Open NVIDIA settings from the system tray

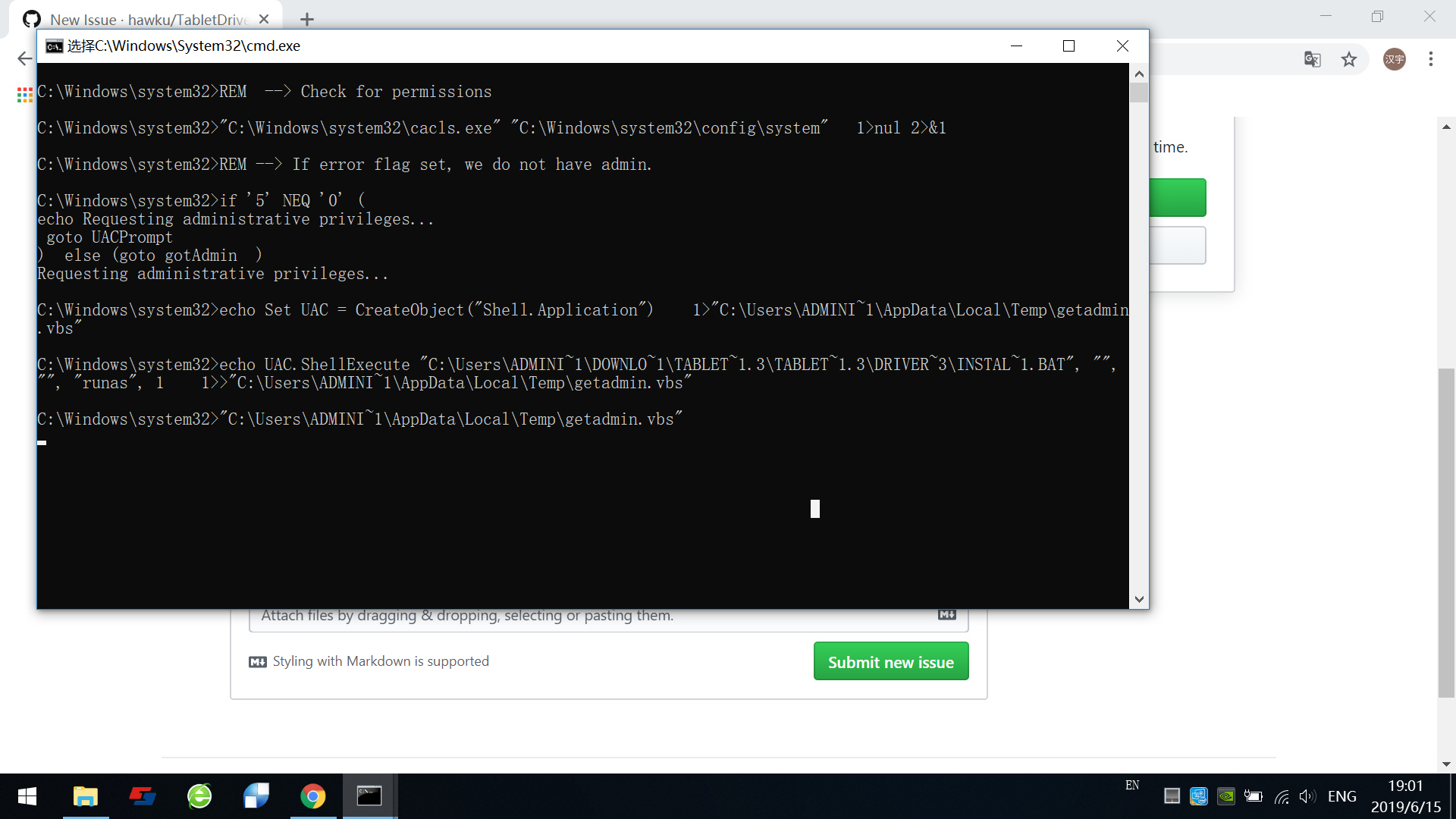[x=1226, y=796]
